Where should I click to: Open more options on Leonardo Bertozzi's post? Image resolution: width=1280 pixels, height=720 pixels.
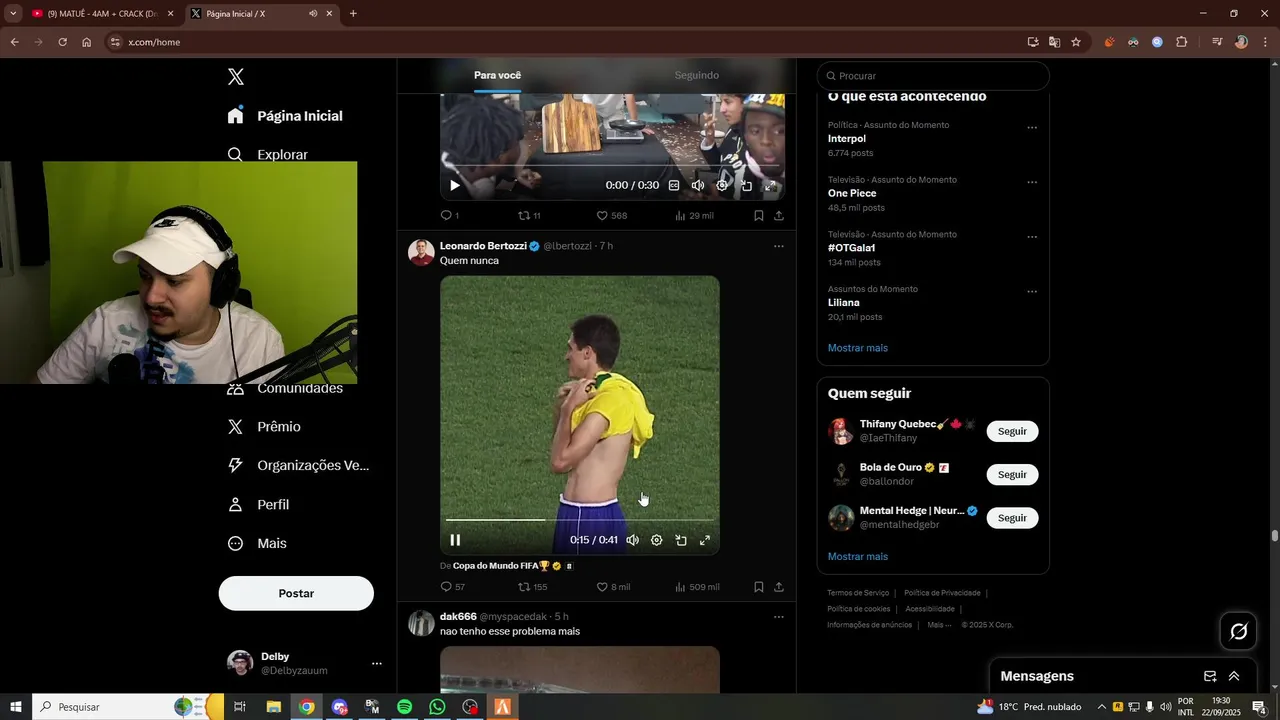click(x=779, y=246)
